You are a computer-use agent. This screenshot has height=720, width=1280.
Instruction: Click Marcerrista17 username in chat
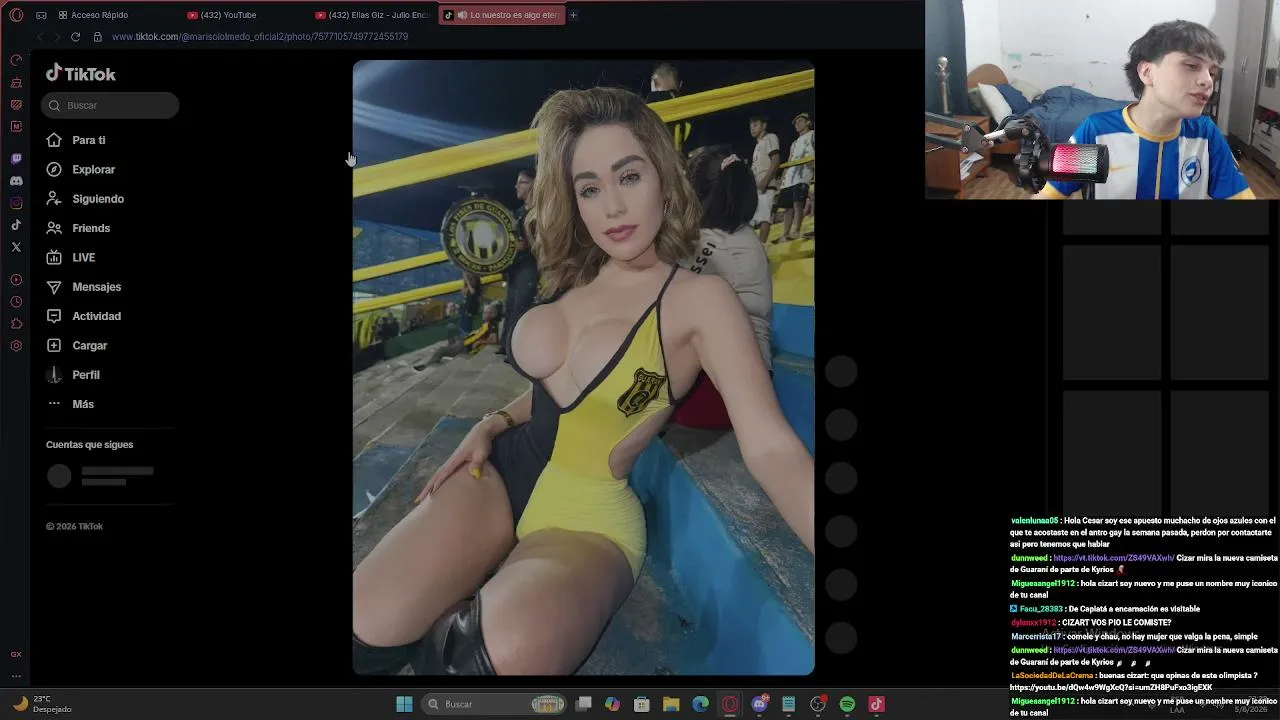[x=1037, y=636]
